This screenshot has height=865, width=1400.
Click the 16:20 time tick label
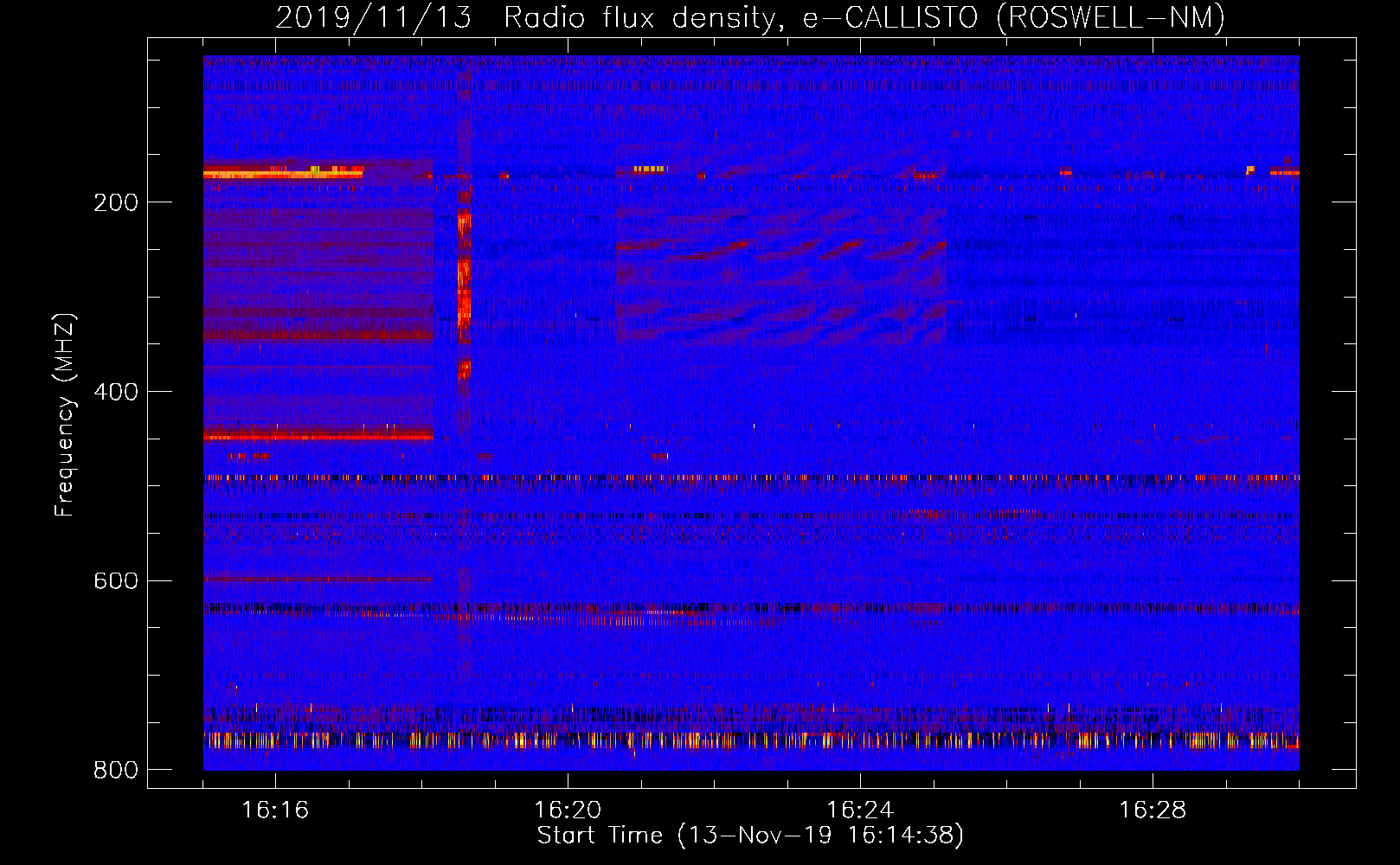pos(568,811)
